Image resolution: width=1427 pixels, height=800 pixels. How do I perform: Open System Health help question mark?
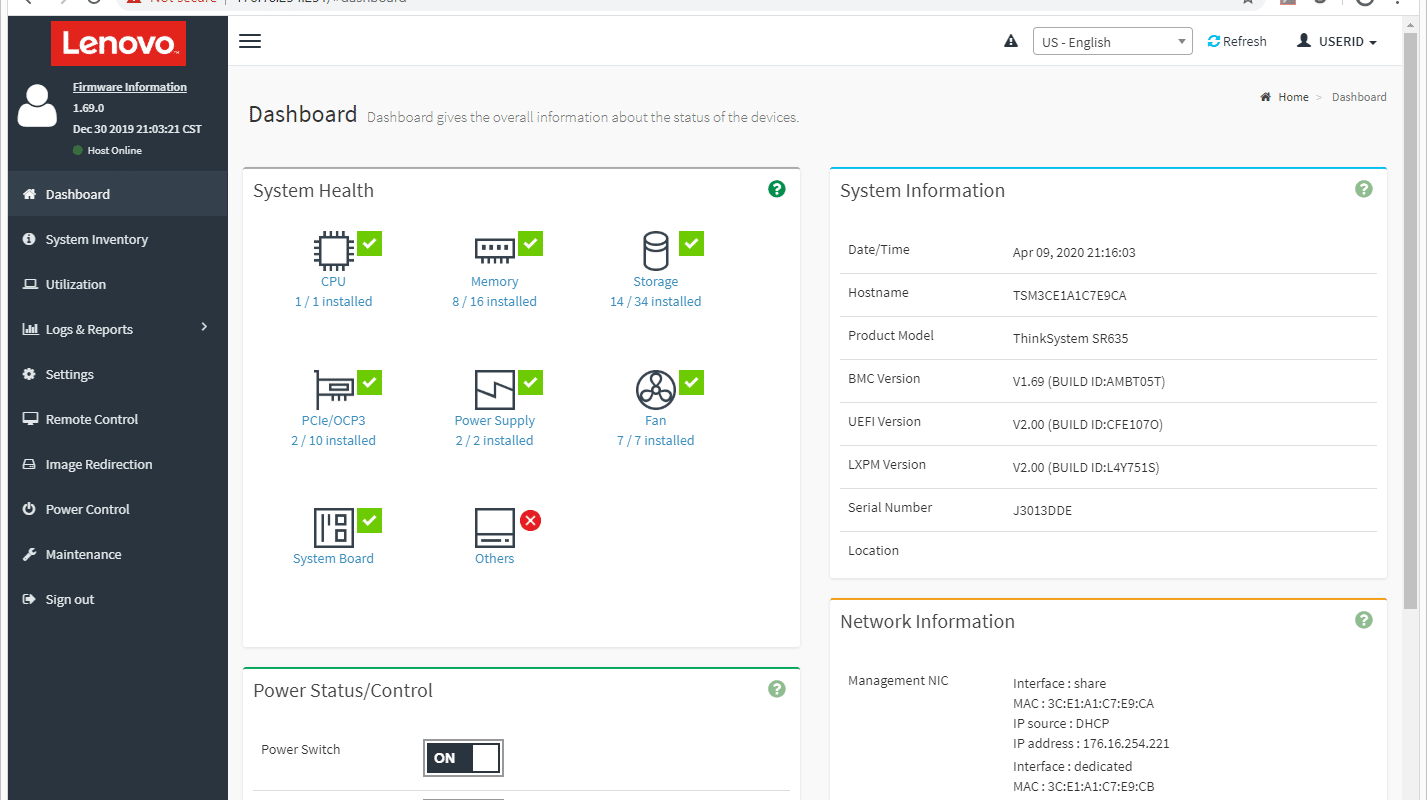click(x=777, y=189)
